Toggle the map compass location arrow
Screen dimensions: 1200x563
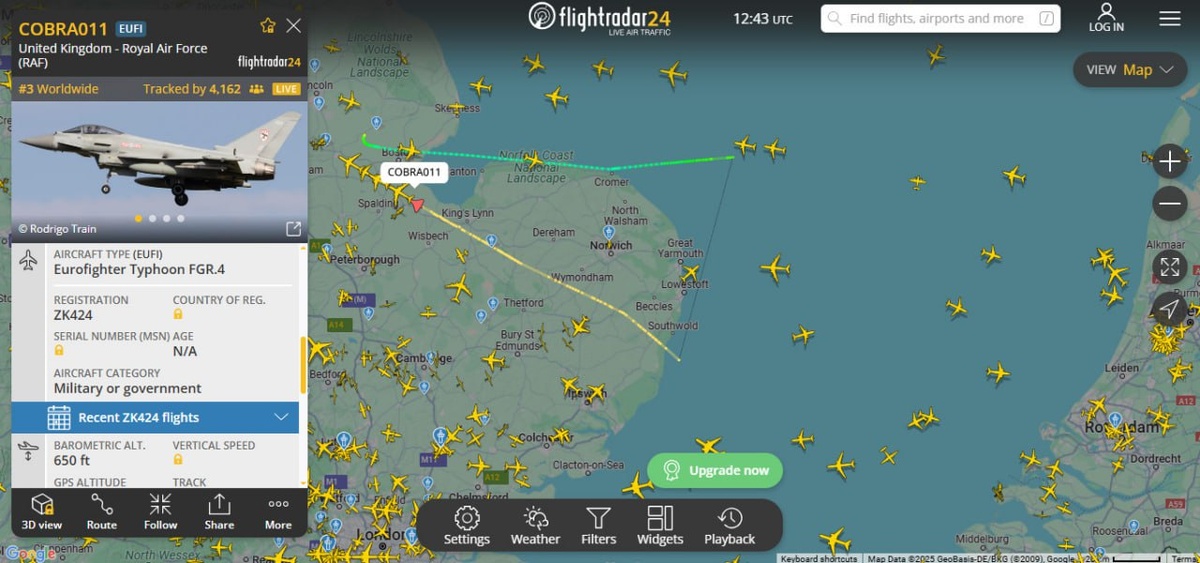1169,309
